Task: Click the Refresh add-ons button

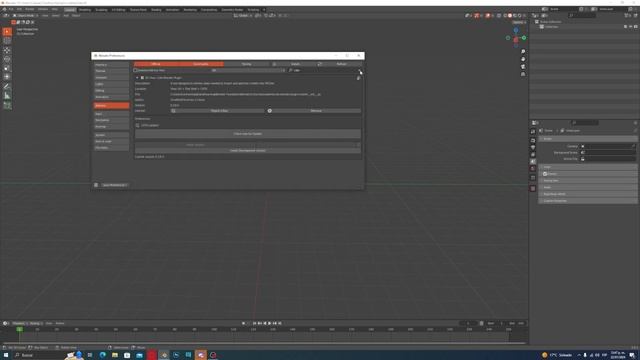Action: pyautogui.click(x=340, y=64)
